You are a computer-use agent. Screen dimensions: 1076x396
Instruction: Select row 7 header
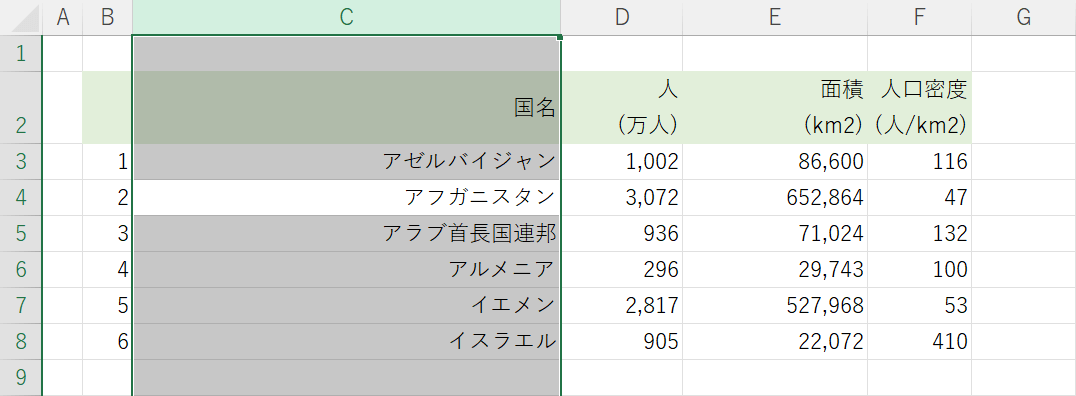tap(21, 305)
